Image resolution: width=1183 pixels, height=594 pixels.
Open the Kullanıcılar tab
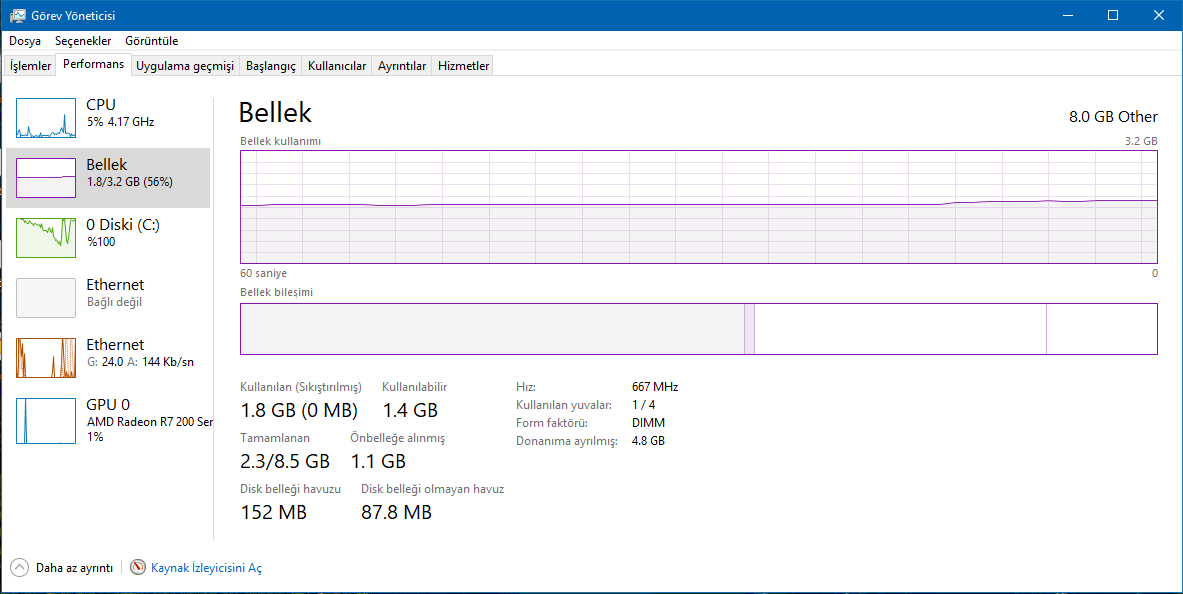(x=337, y=66)
